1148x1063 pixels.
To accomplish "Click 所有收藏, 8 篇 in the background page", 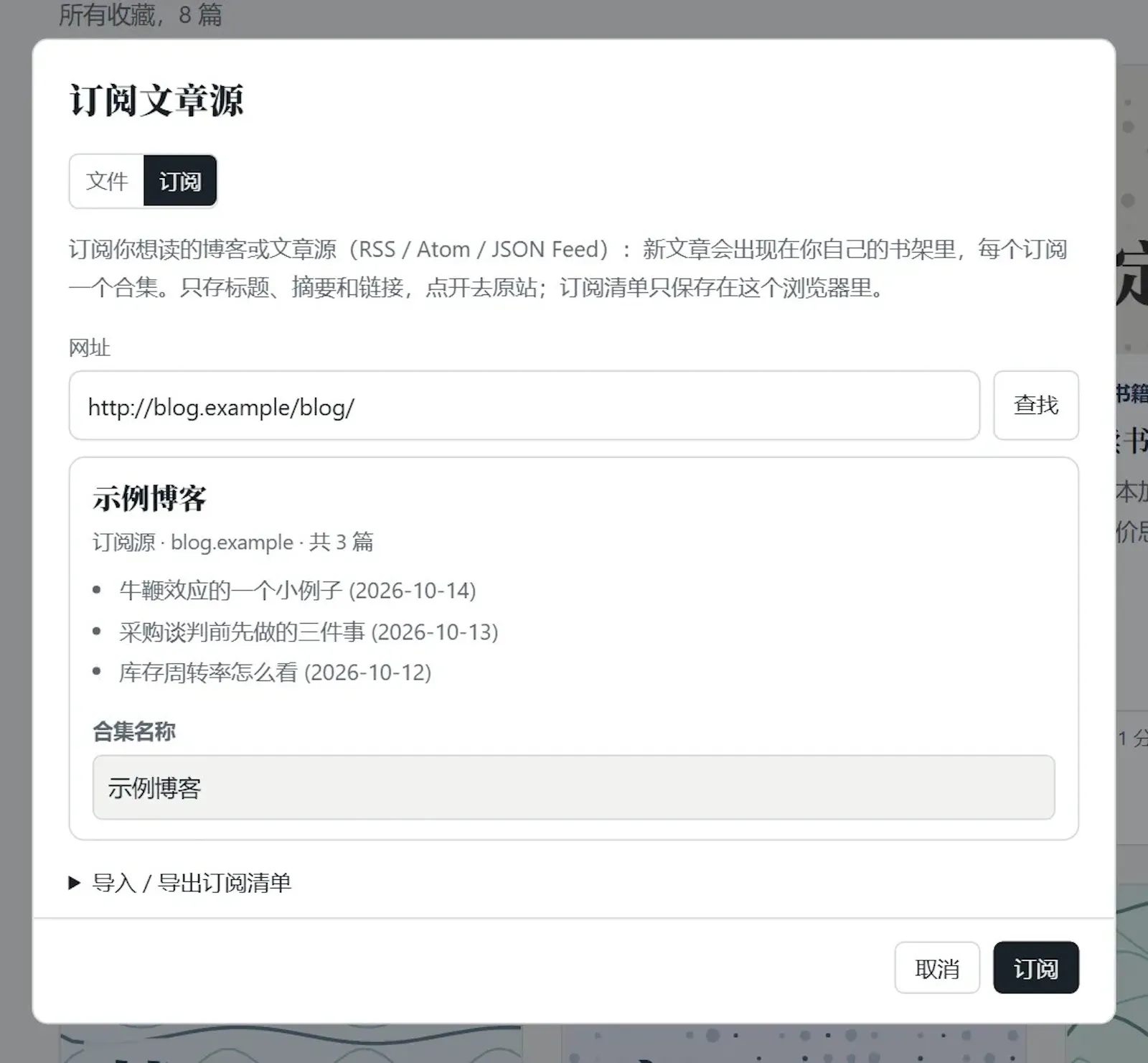I will (141, 14).
